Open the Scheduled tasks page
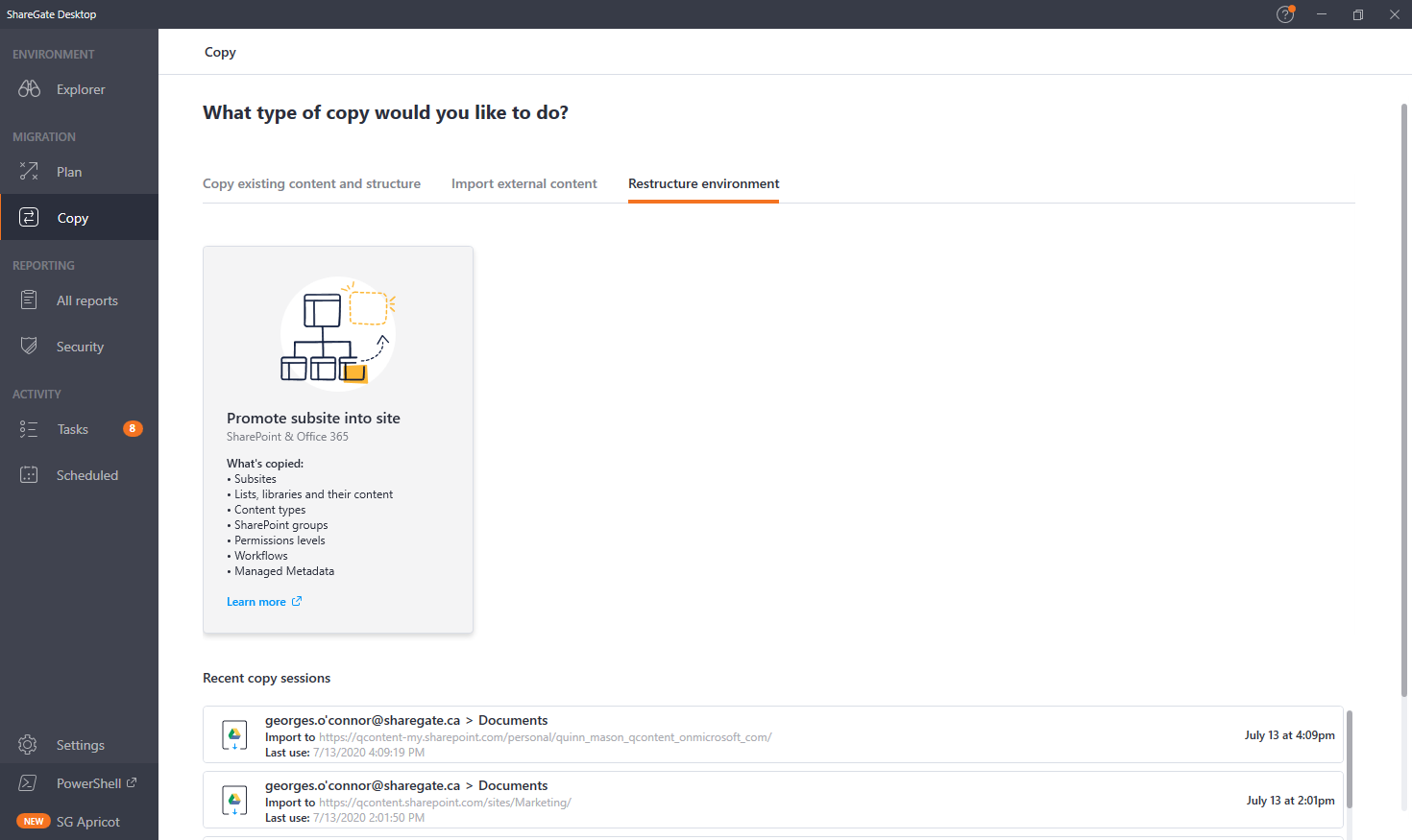This screenshot has height=840, width=1412. (79, 475)
